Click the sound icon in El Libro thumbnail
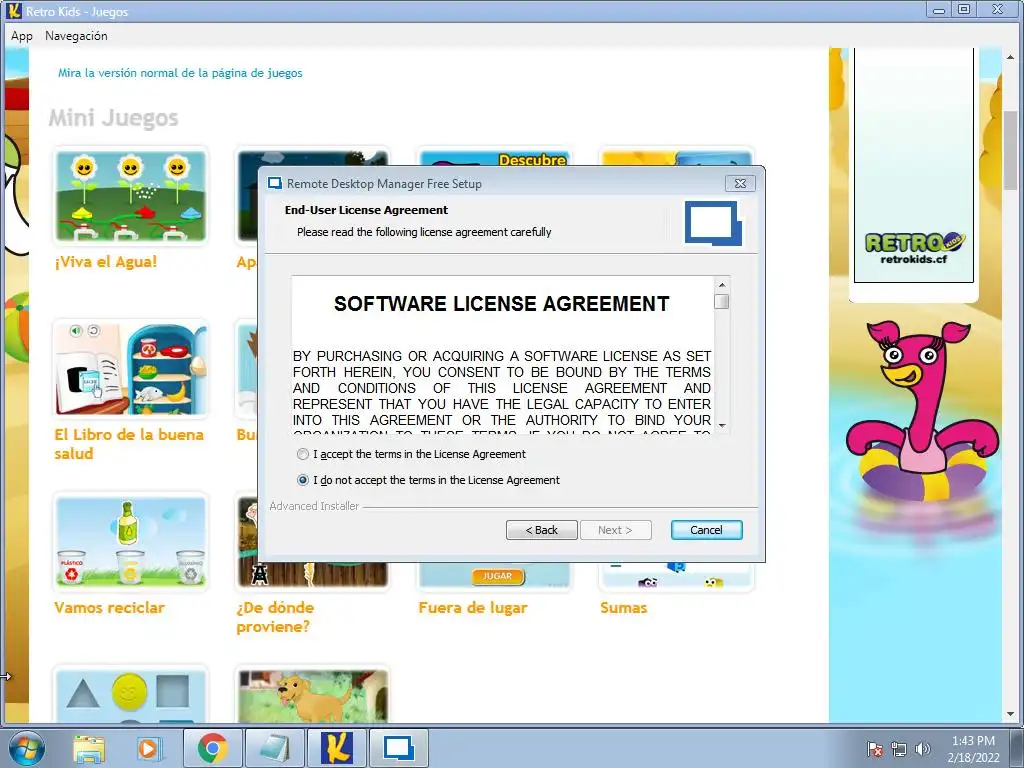This screenshot has height=768, width=1024. [76, 330]
